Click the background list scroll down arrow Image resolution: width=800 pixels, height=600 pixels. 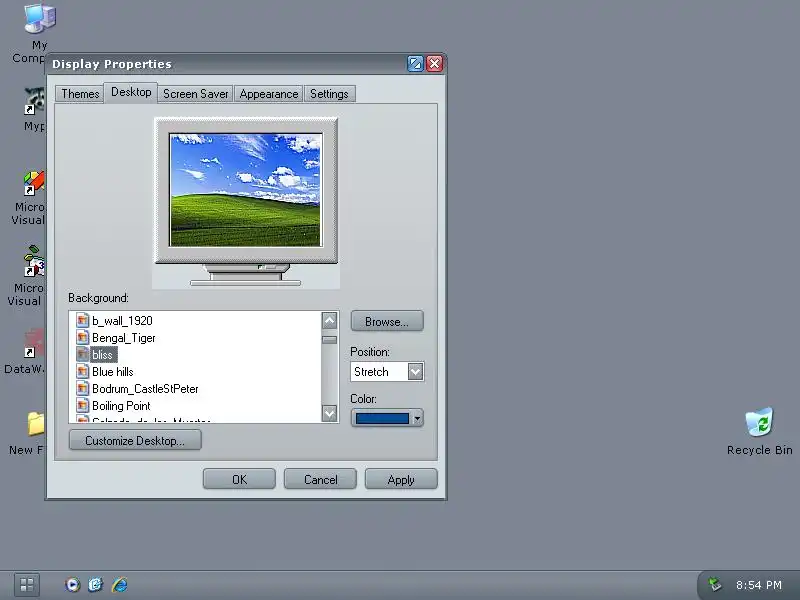[330, 412]
